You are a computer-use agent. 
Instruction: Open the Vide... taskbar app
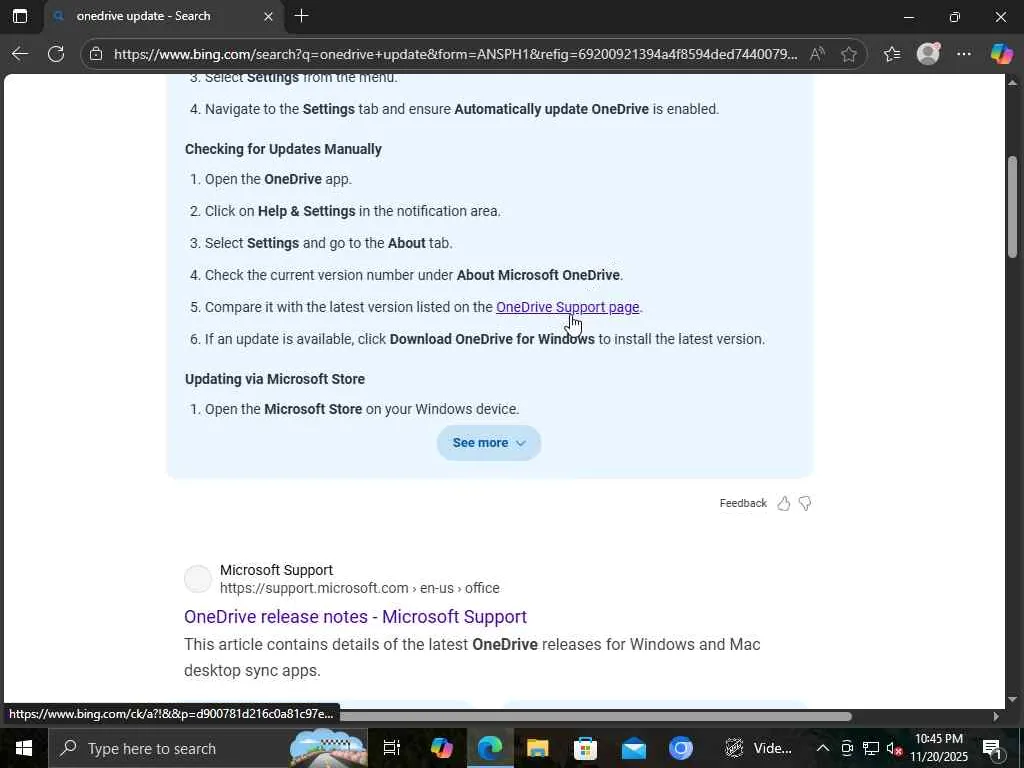pos(758,748)
